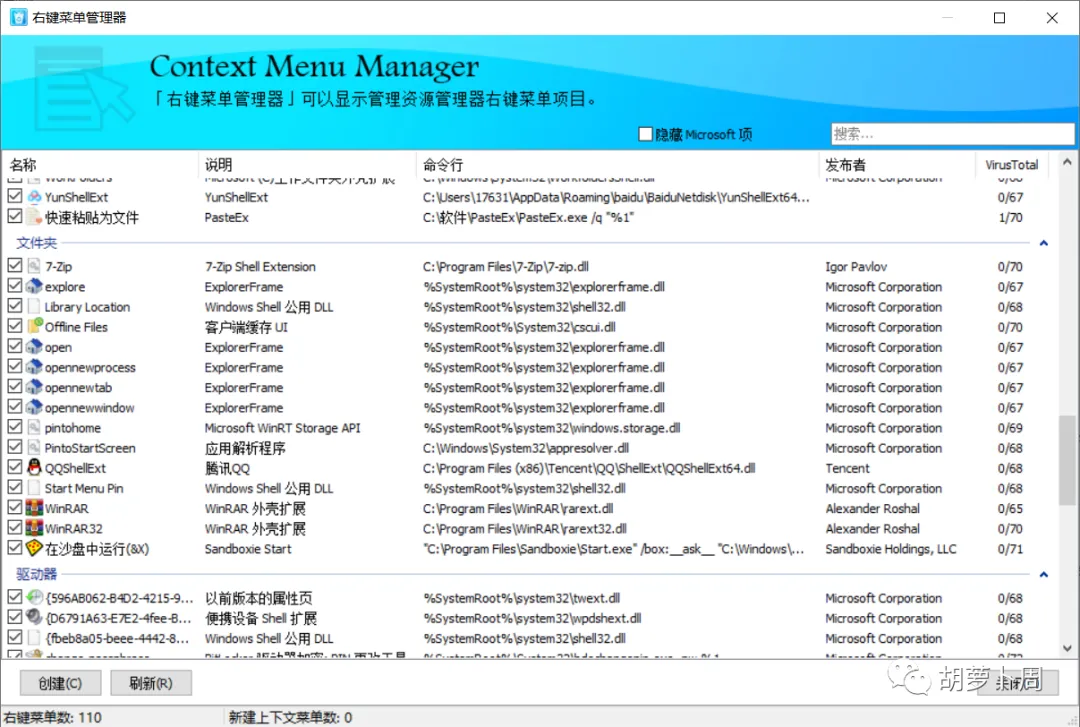This screenshot has height=727, width=1080.
Task: Click the Library Location row icon
Action: click(x=34, y=305)
